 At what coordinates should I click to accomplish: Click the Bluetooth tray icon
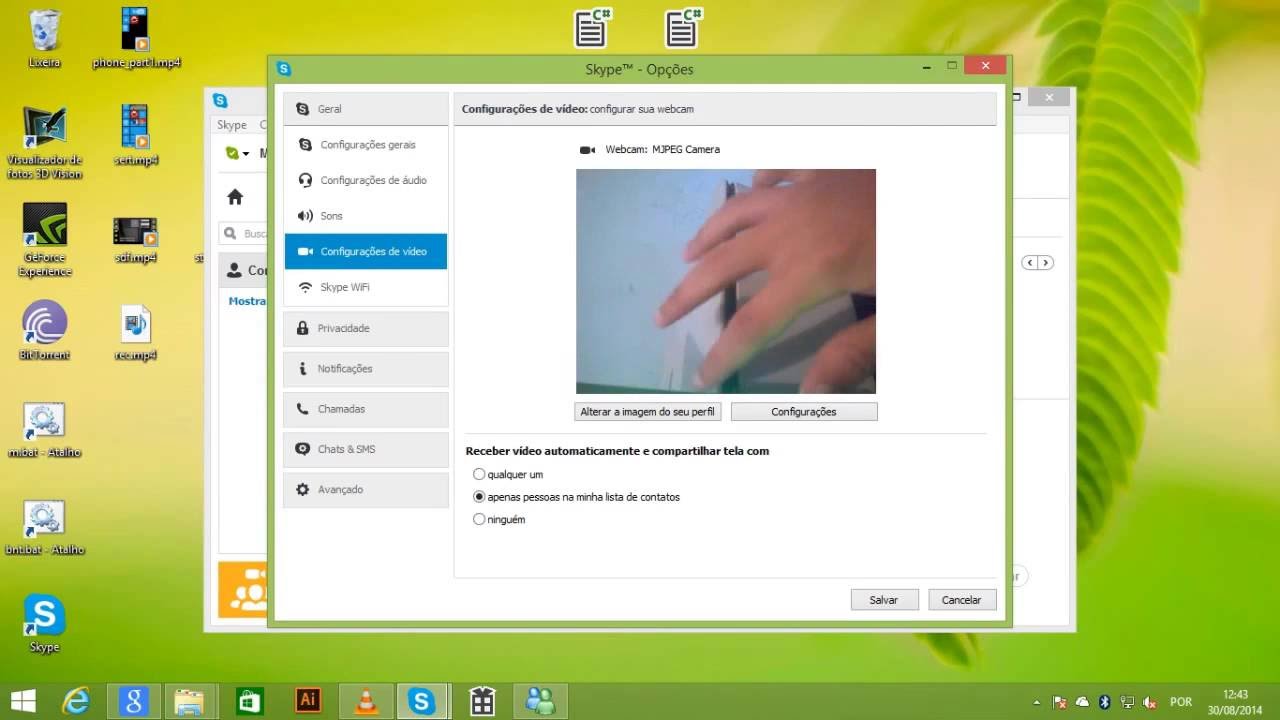(x=1105, y=702)
